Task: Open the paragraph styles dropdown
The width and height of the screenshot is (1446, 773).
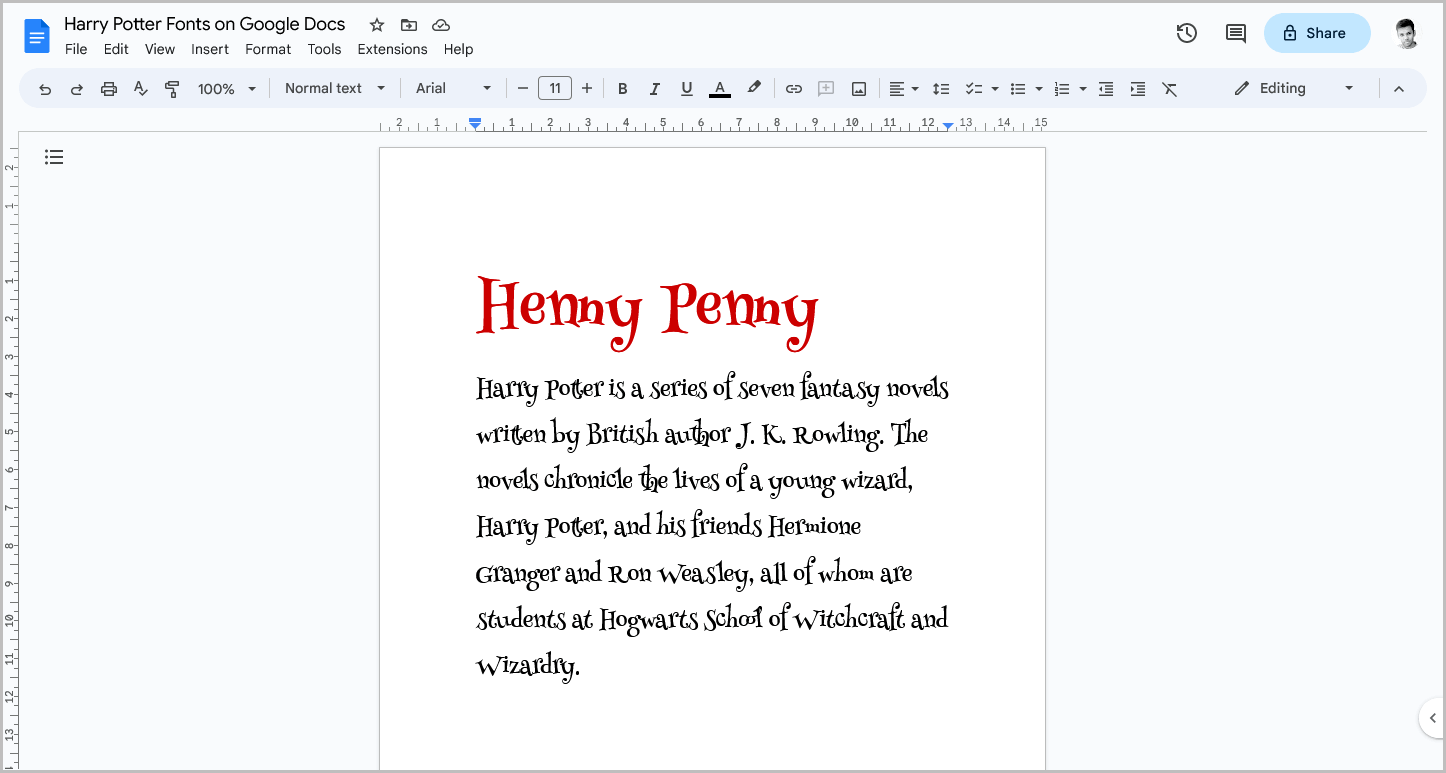Action: tap(335, 88)
